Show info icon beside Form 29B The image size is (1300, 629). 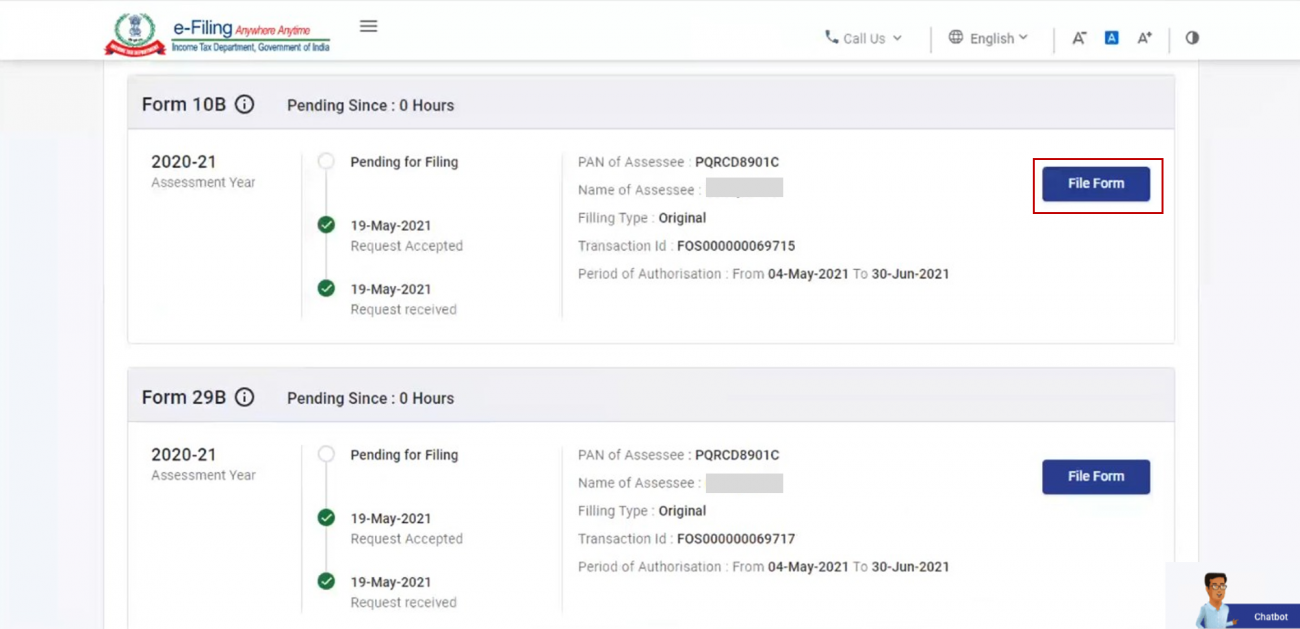point(244,398)
